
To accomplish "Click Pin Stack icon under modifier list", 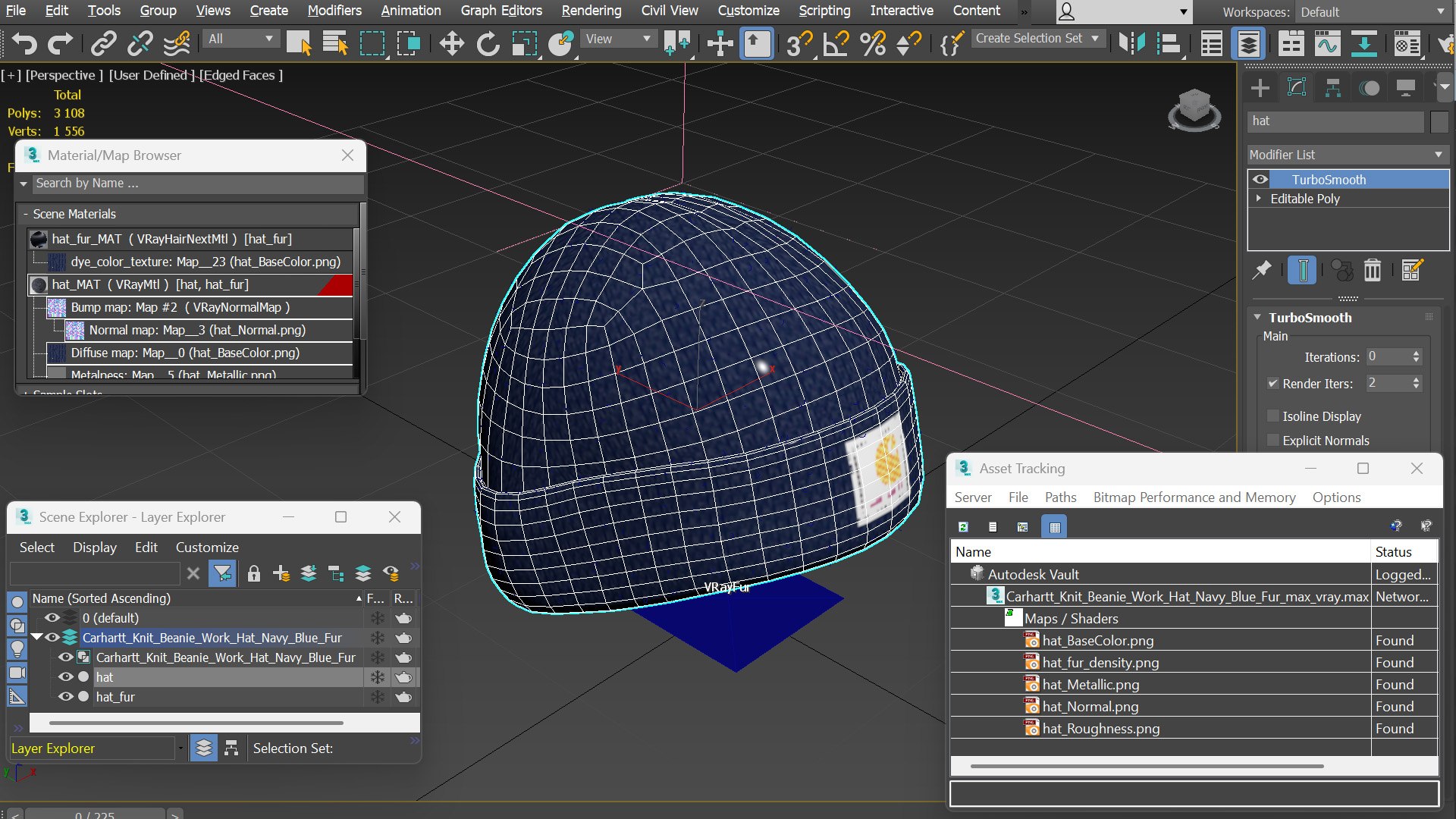I will click(1261, 270).
